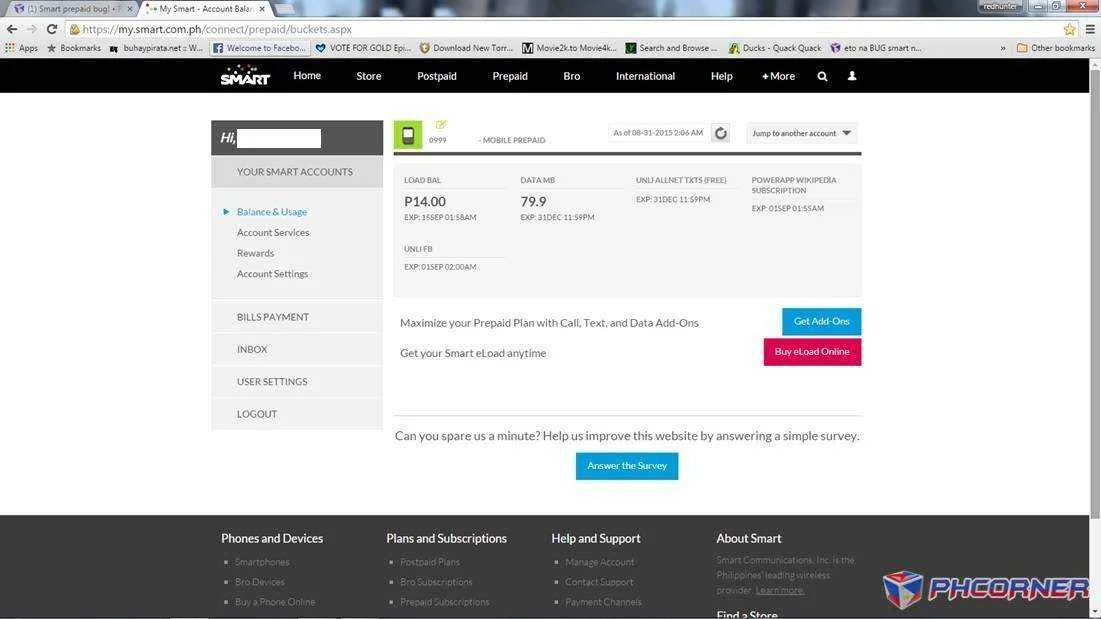Open the Home menu item
This screenshot has height=619, width=1101.
pyautogui.click(x=307, y=76)
